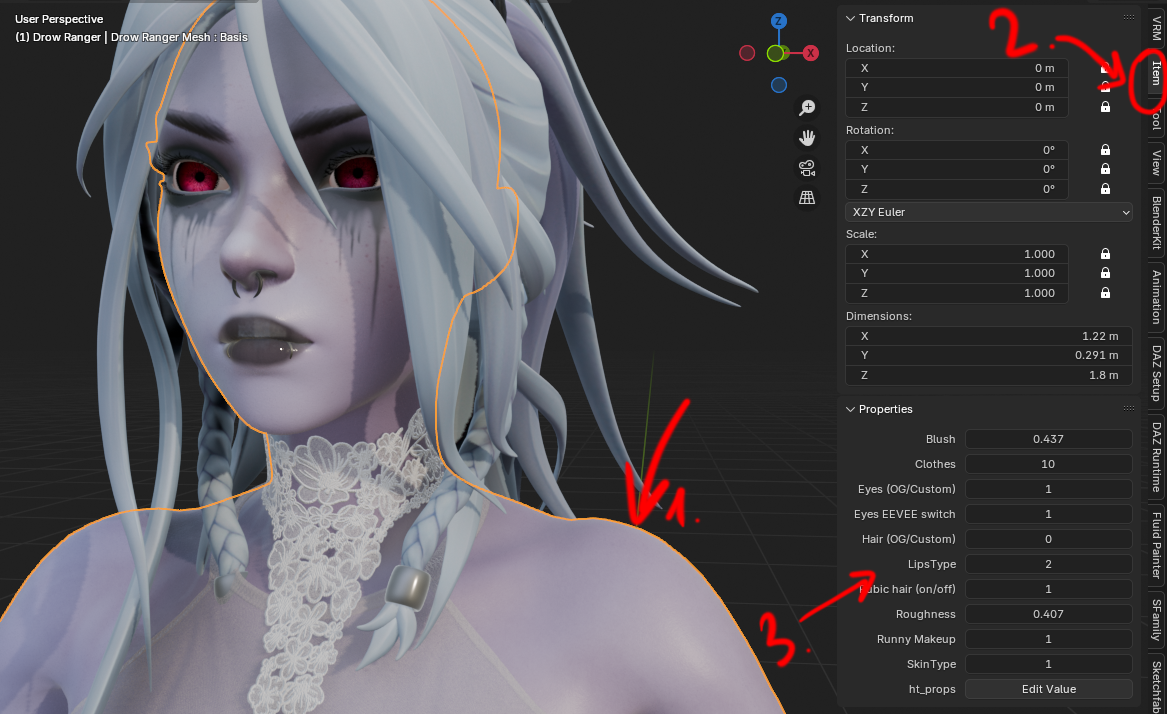Click the dark red negative X gizmo circle

(747, 53)
